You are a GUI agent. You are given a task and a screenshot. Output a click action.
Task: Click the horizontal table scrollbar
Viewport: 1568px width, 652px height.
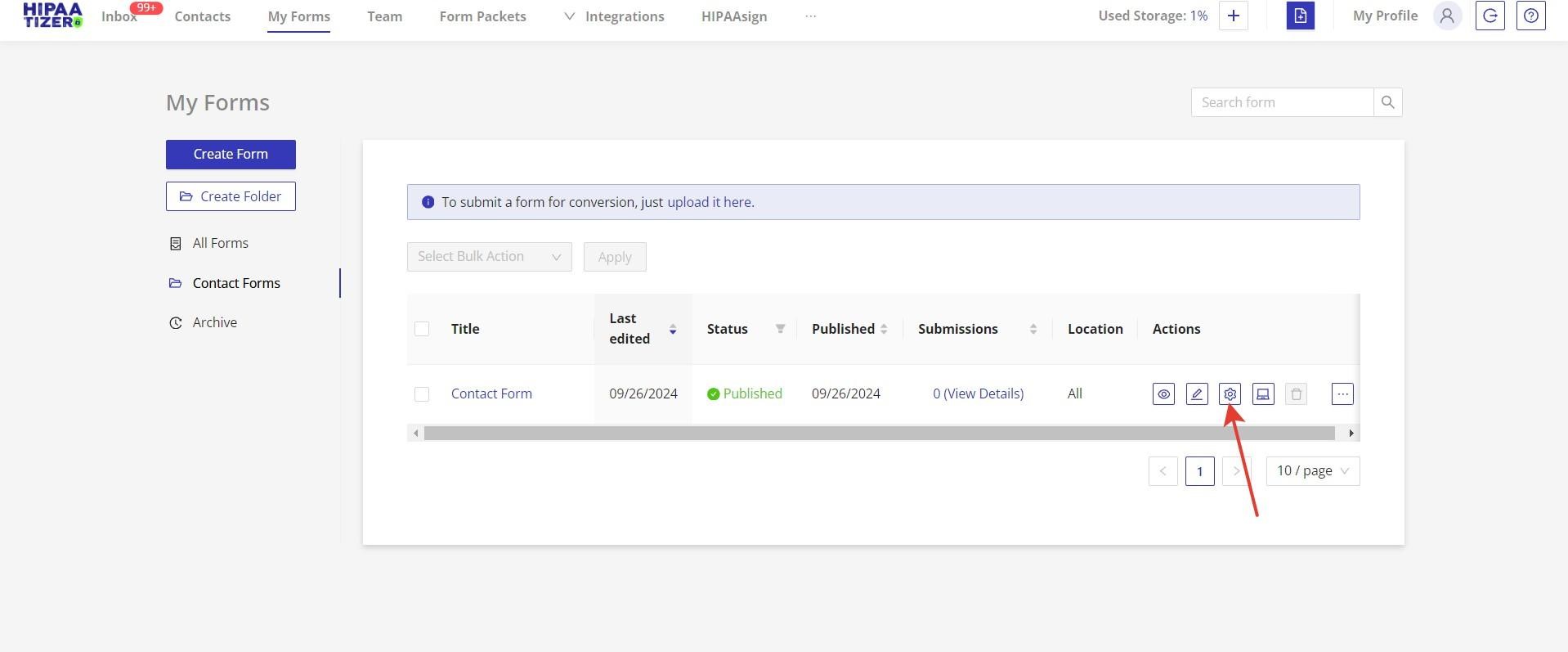(x=879, y=433)
